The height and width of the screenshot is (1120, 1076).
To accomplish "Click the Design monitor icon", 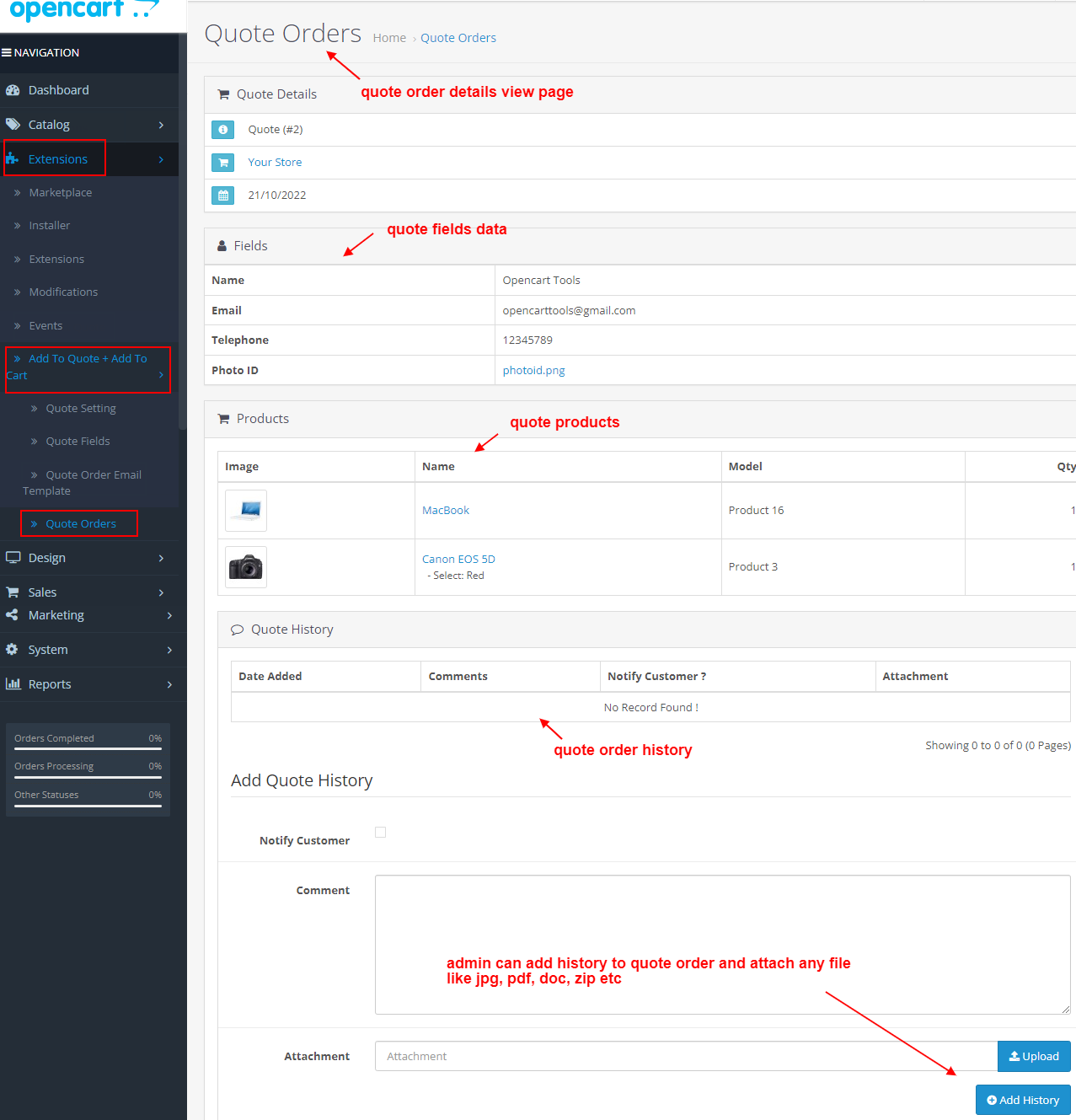I will click(13, 558).
